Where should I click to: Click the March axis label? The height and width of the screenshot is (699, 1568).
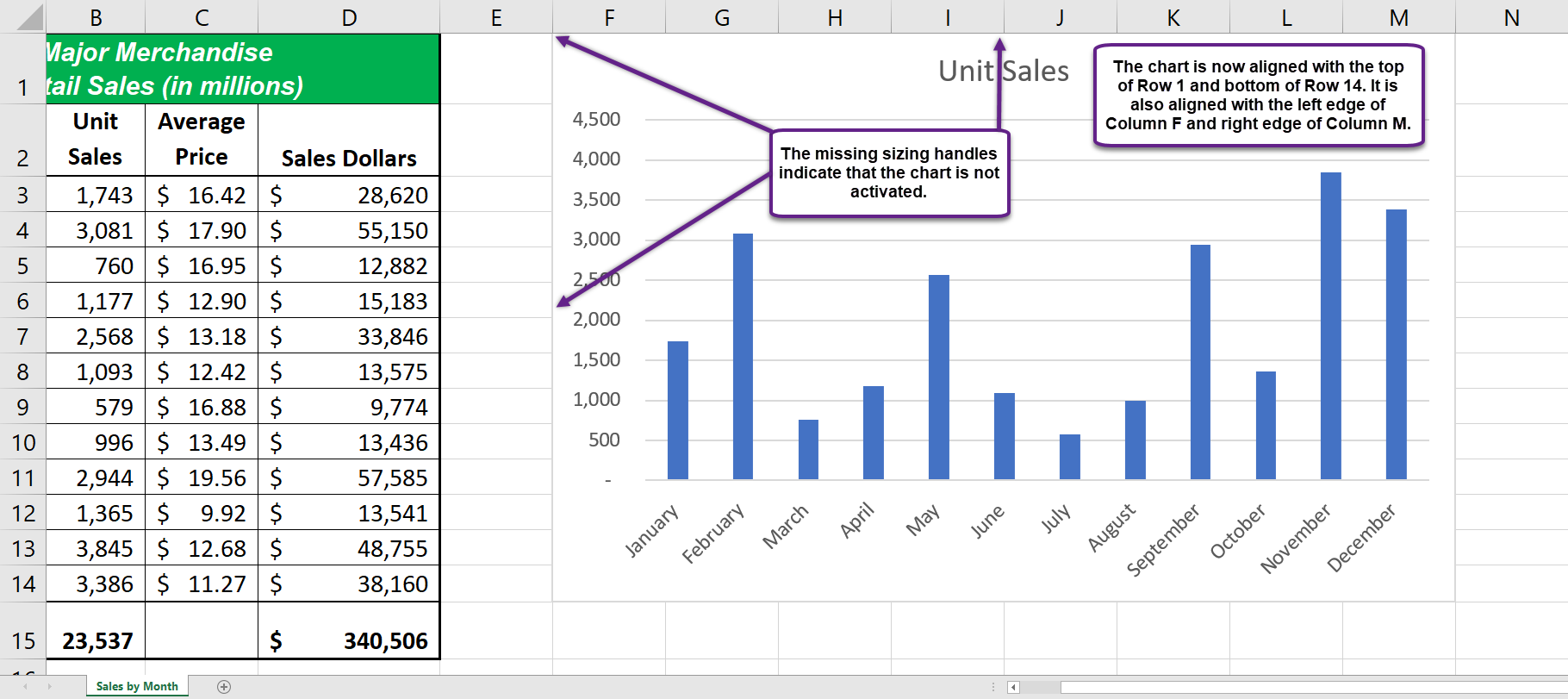pyautogui.click(x=786, y=526)
